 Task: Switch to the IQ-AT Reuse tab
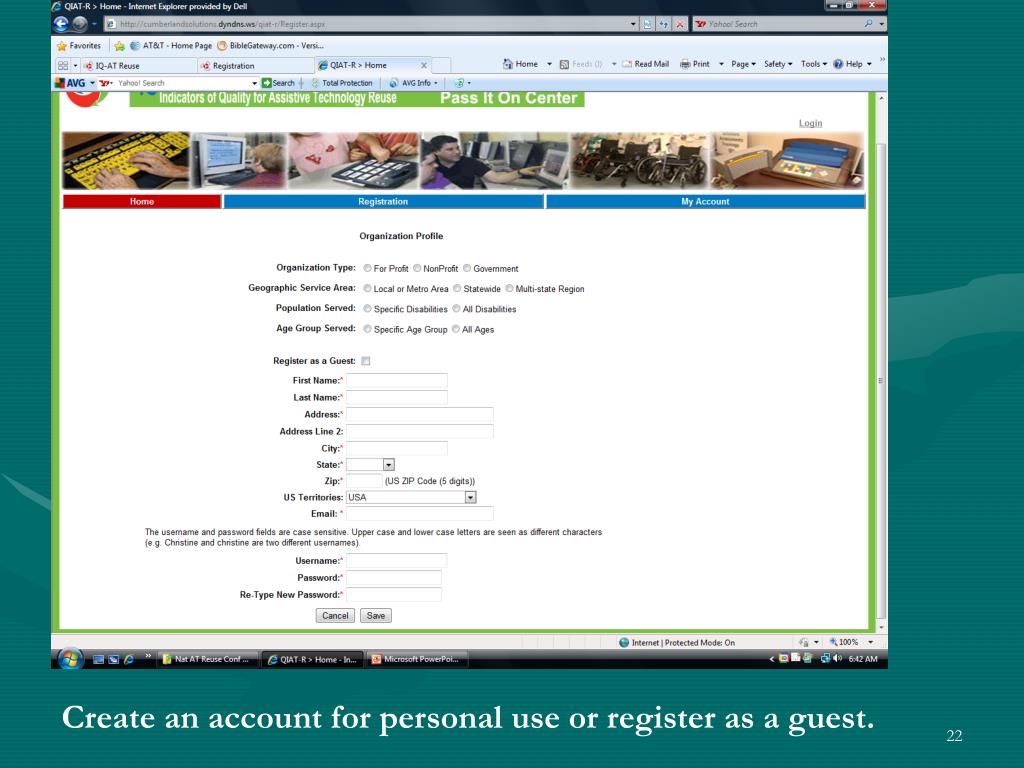(138, 65)
